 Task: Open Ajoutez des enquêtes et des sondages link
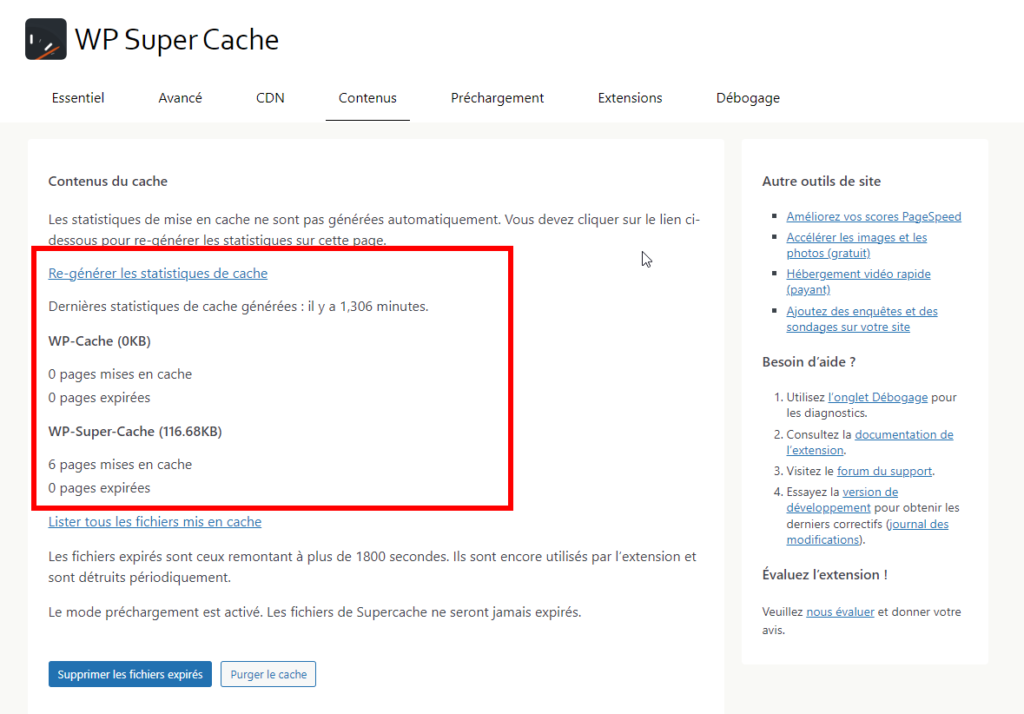(x=861, y=319)
